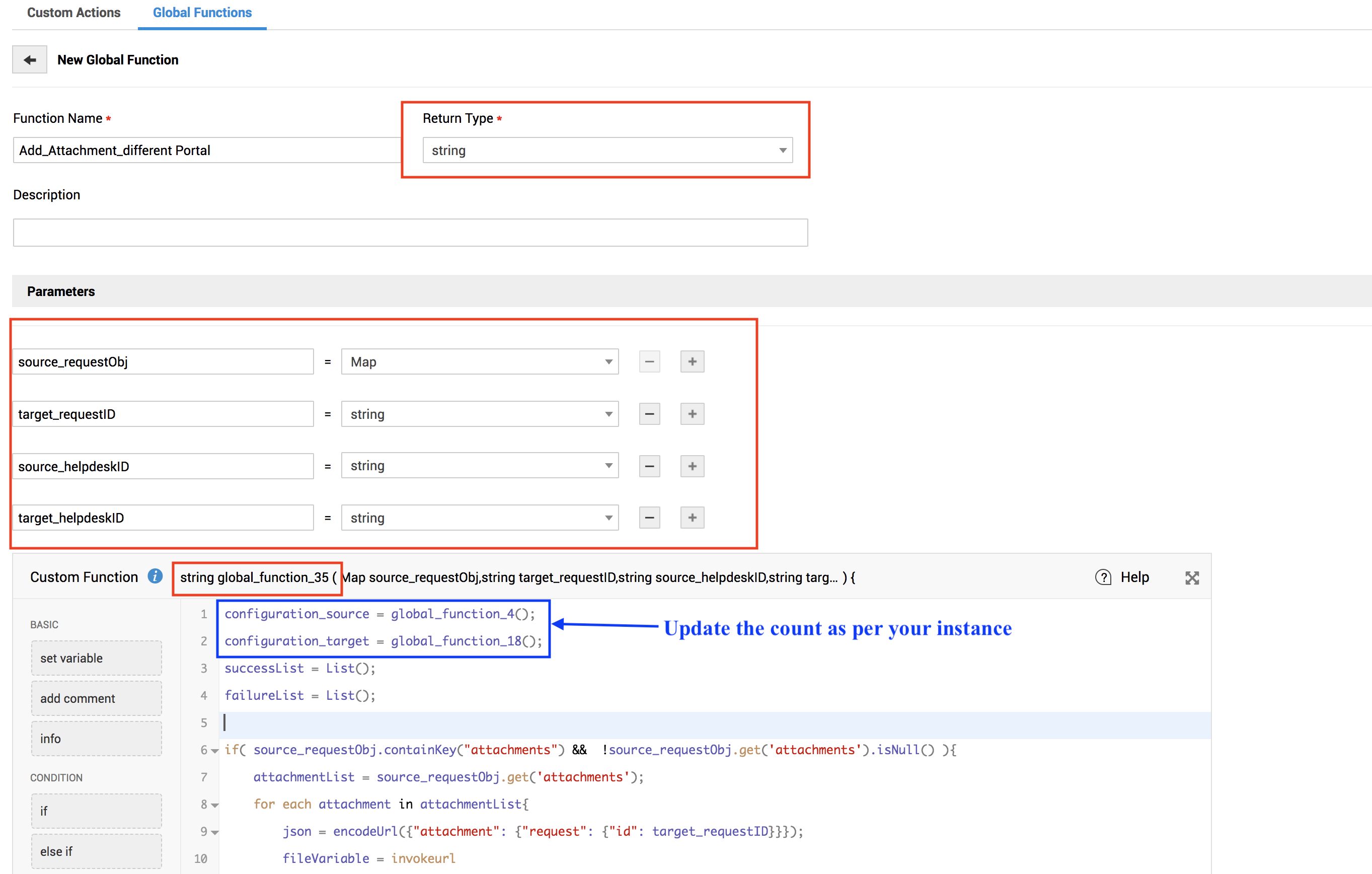
Task: Remove the target_helpdeskID parameter row
Action: (x=649, y=518)
